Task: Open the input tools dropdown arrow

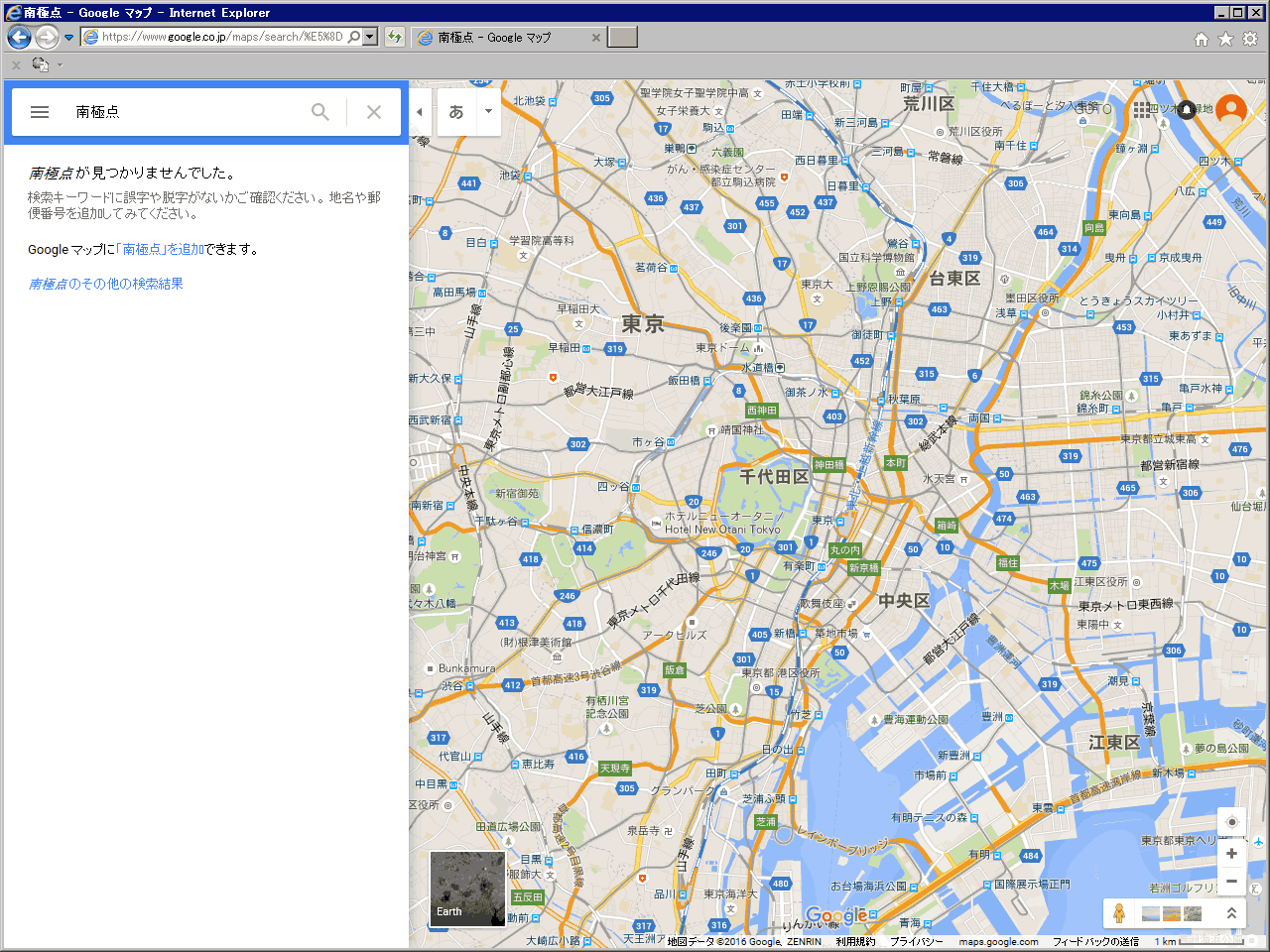Action: click(x=488, y=112)
